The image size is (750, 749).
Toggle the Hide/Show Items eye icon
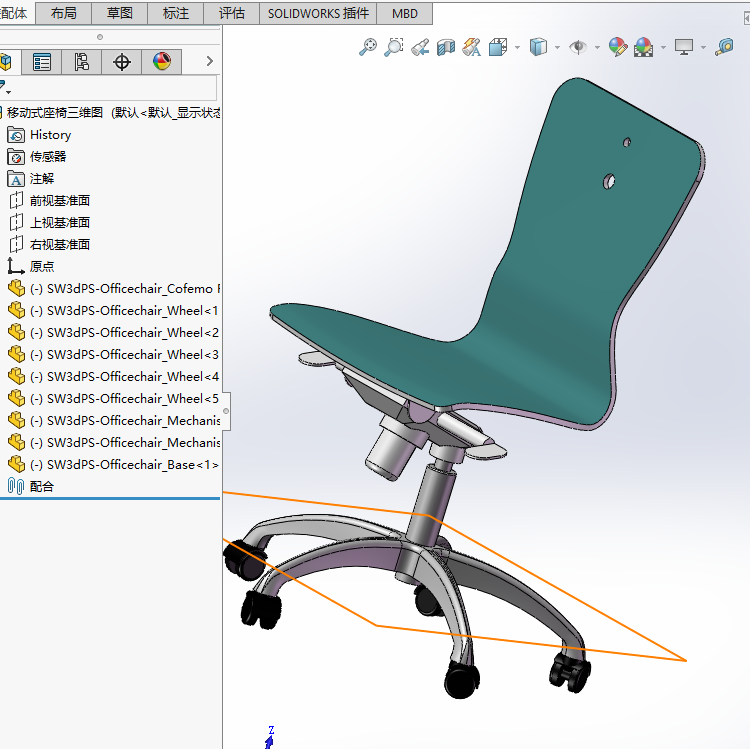pyautogui.click(x=578, y=47)
